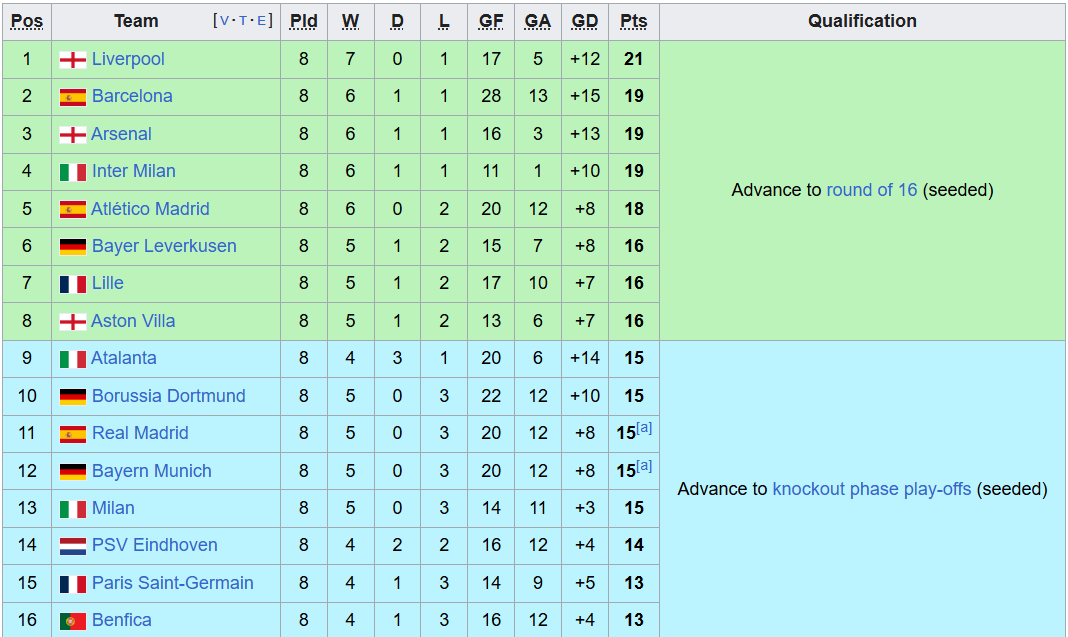
Task: Open the Arsenal team link
Action: pyautogui.click(x=121, y=134)
